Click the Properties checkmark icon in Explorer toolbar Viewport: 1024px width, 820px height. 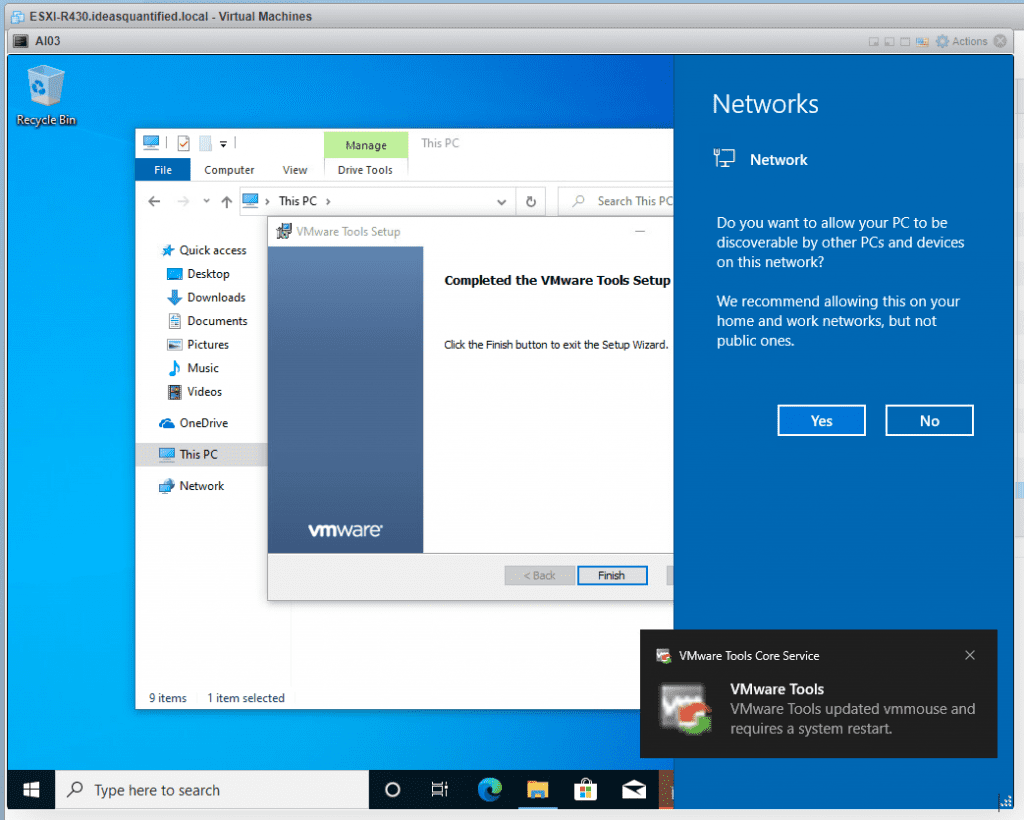pyautogui.click(x=184, y=143)
